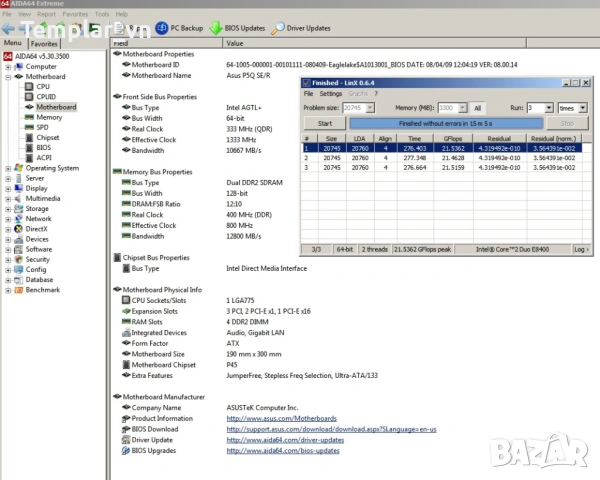Viewport: 600px width, 480px height.
Task: Open the LinX Settings menu
Action: point(331,94)
